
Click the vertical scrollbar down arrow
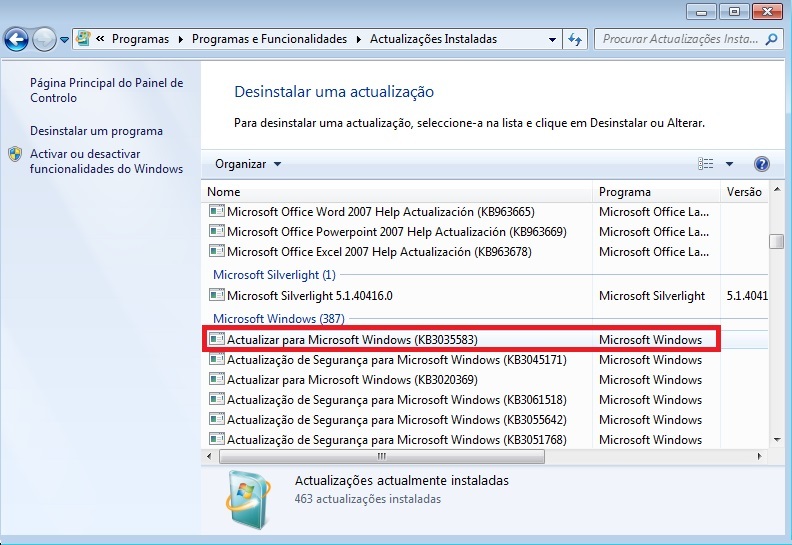click(x=777, y=440)
